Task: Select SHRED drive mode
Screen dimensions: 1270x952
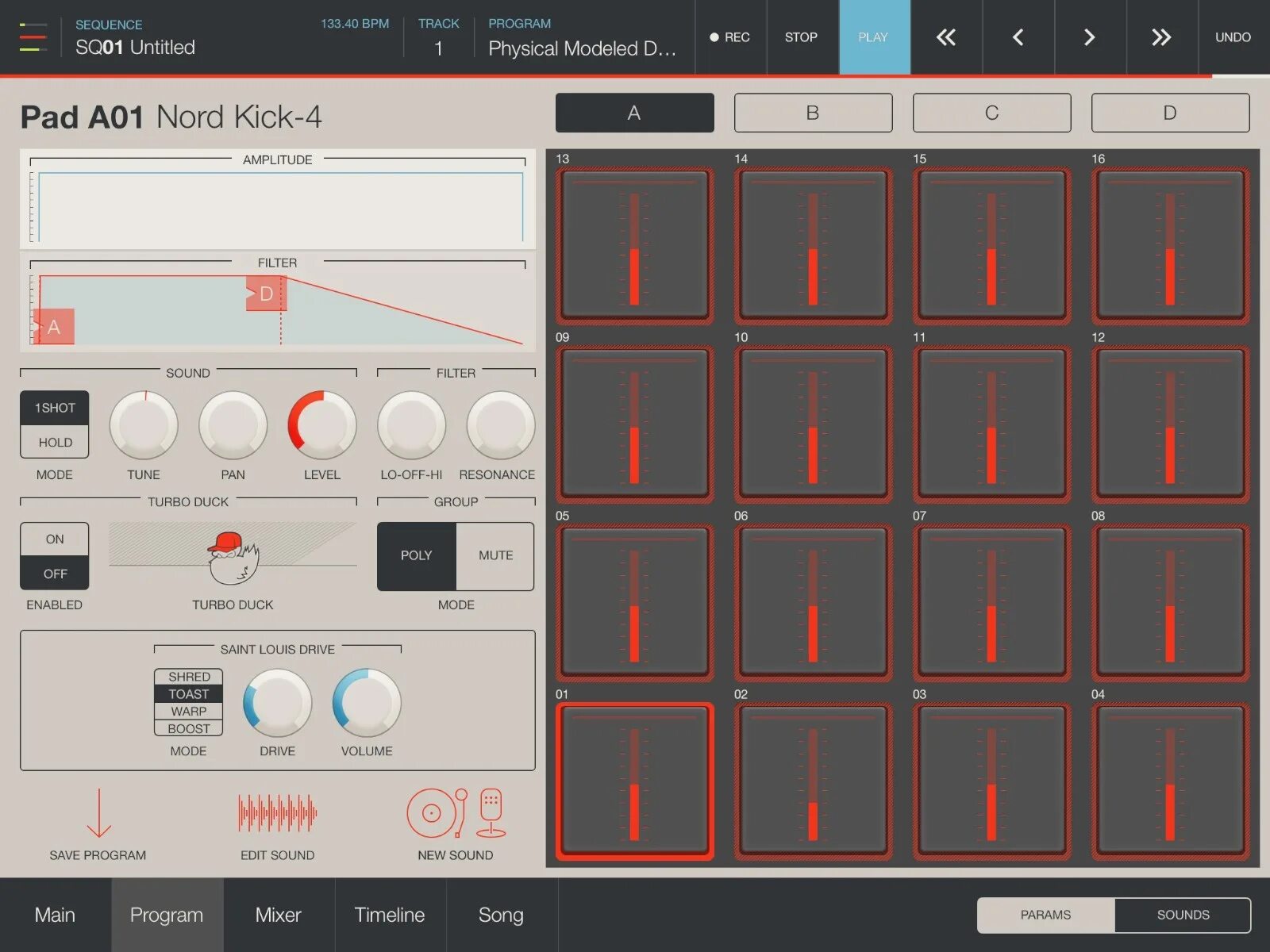Action: tap(189, 677)
